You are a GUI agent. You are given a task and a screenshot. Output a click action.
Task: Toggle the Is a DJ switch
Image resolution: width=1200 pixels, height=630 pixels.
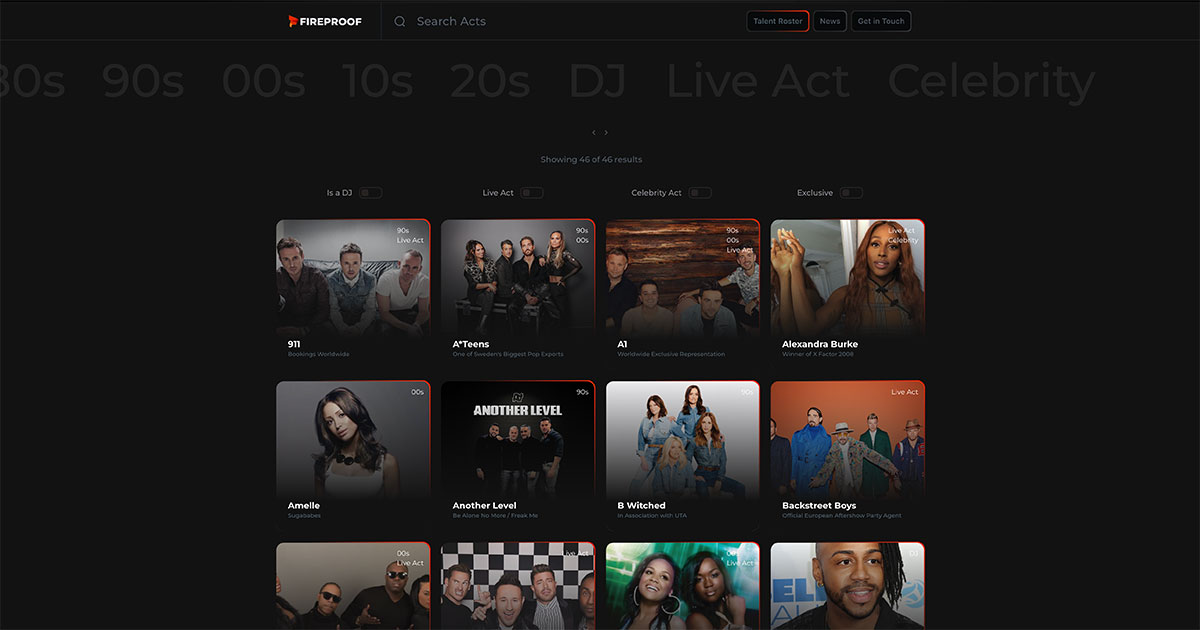pos(371,193)
